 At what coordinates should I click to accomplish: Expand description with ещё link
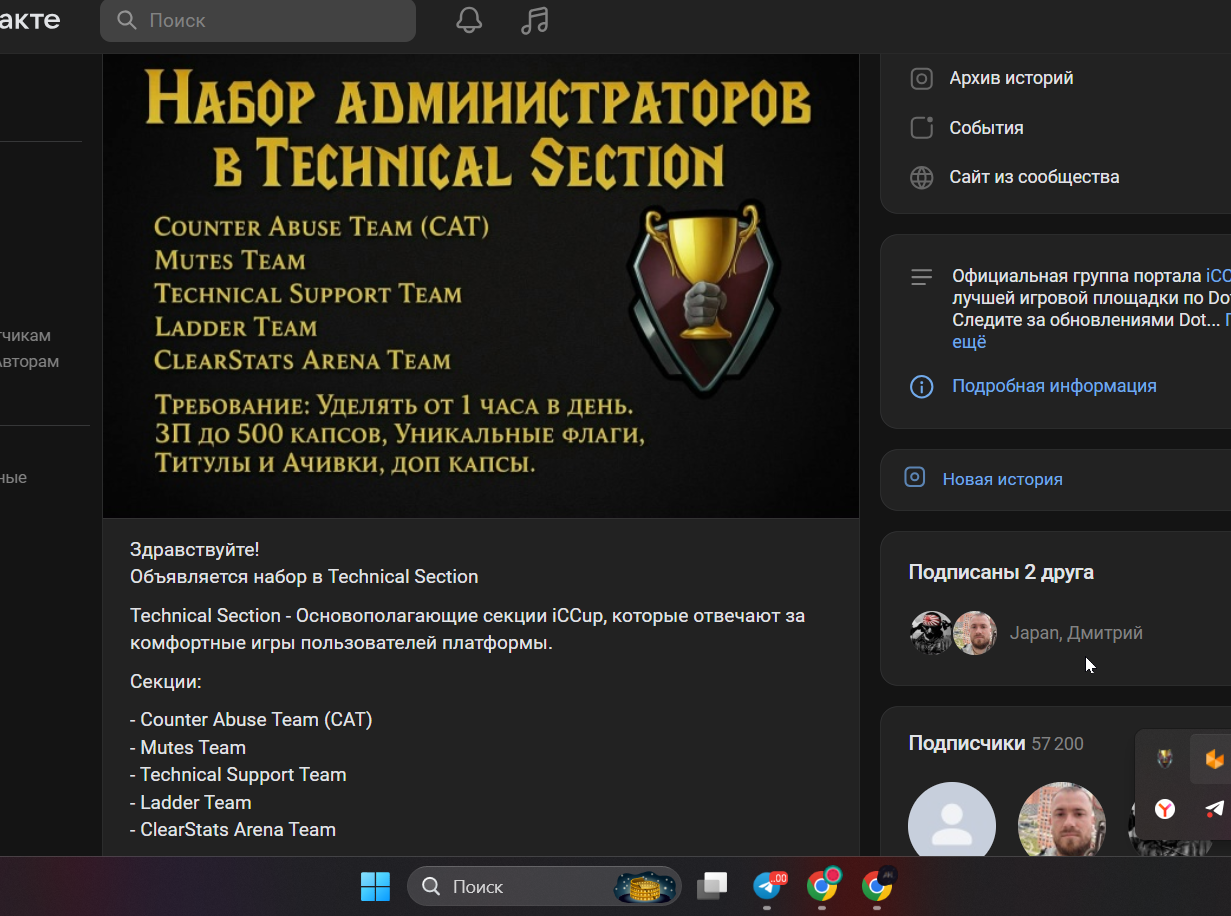pos(969,342)
